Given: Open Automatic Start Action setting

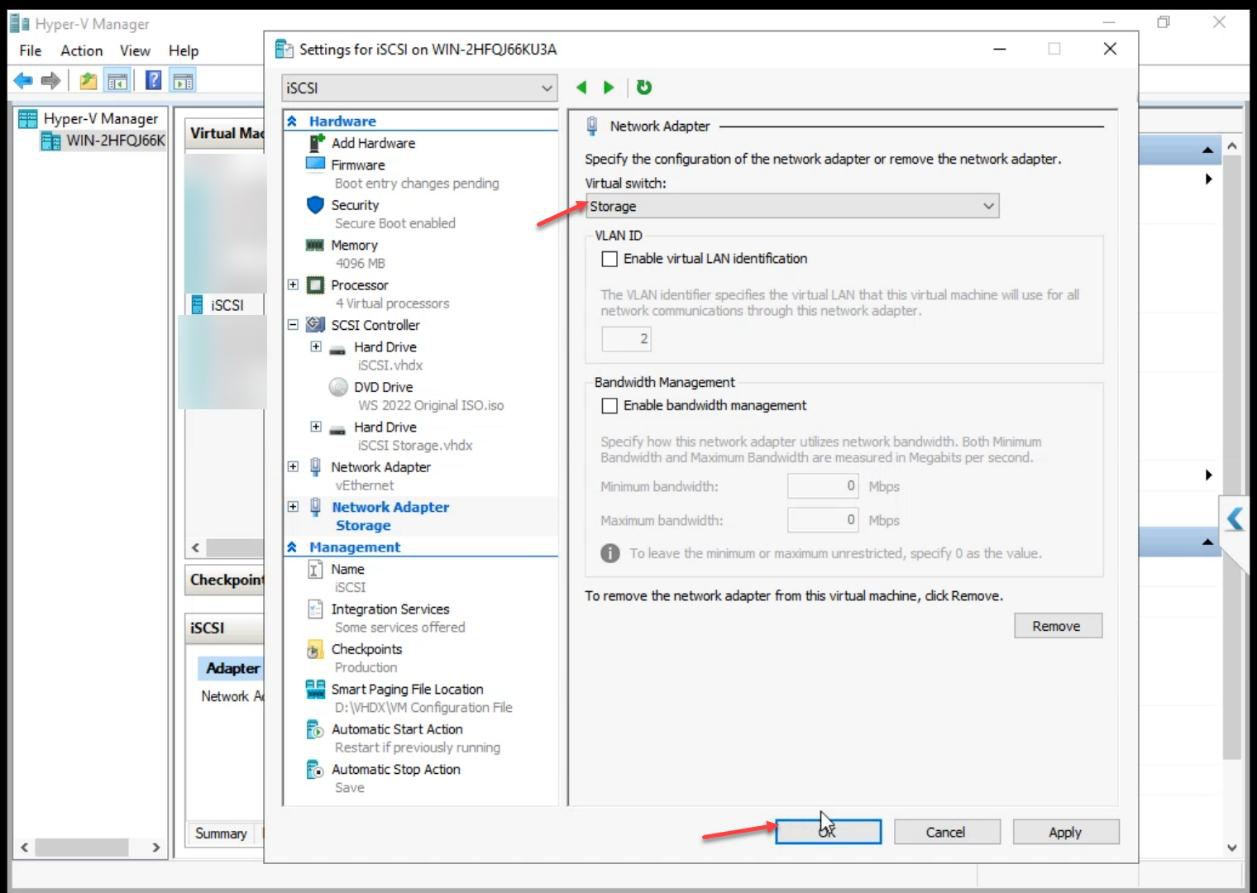Looking at the screenshot, I should point(397,729).
